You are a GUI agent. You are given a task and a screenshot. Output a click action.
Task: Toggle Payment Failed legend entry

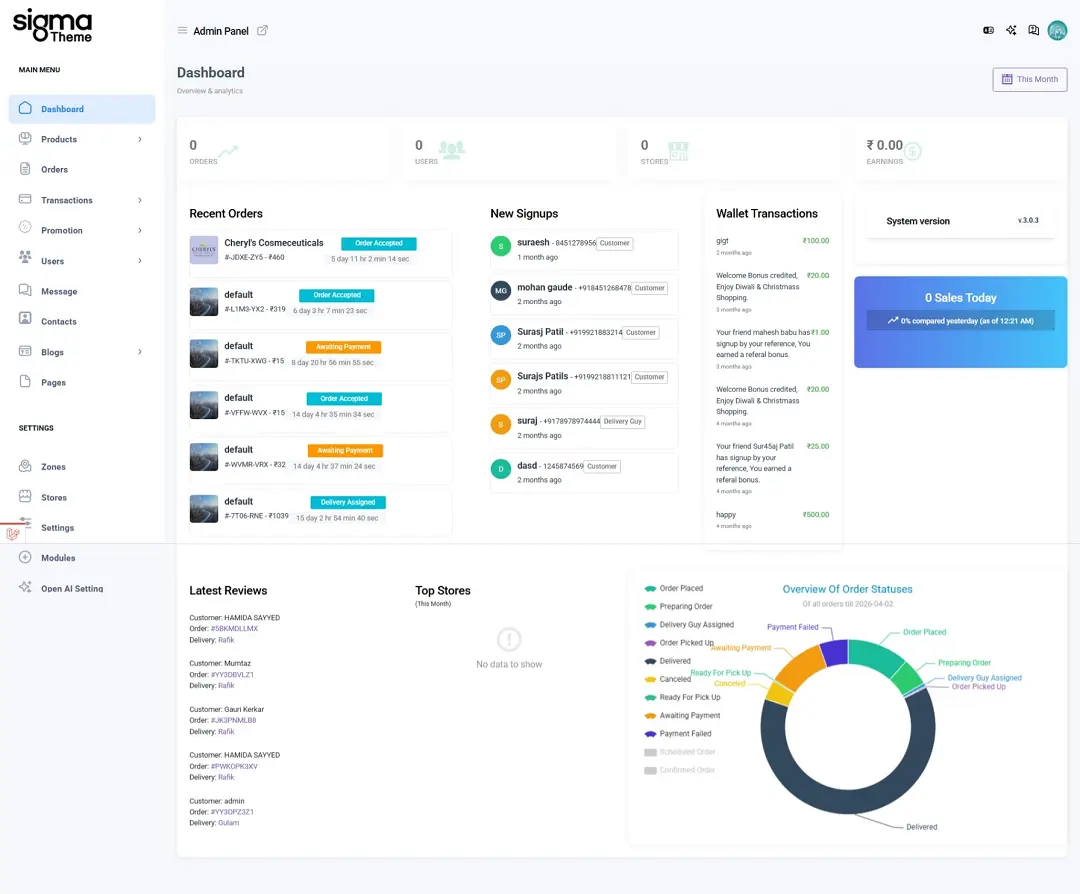coord(678,734)
